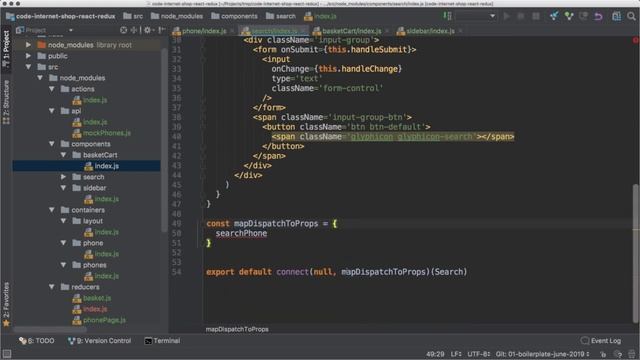The height and width of the screenshot is (360, 640).
Task: Open the Git branch 01-boilerplate-june-2019 widget
Action: coord(542,354)
